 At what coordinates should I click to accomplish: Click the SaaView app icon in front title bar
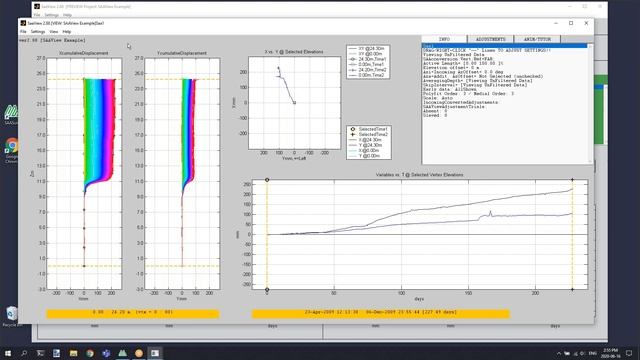(23, 23)
